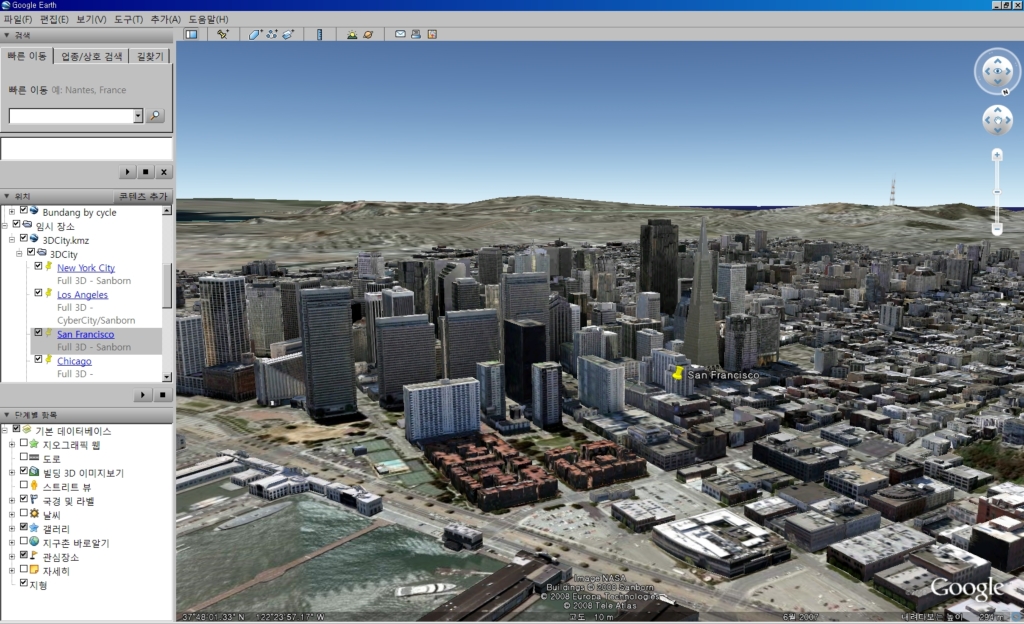1024x624 pixels.
Task: Click the Print toolbar icon
Action: (x=416, y=34)
